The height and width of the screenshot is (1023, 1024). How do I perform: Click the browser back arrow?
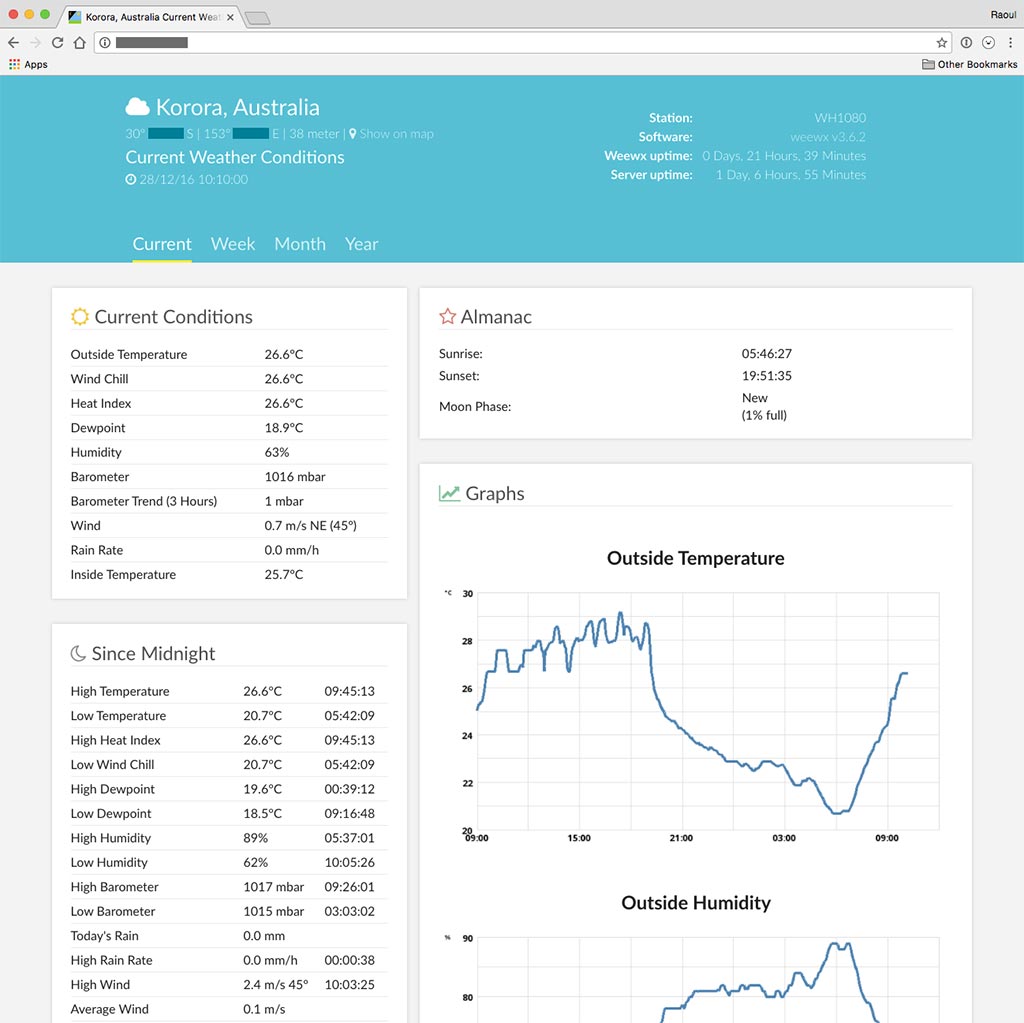pos(13,43)
